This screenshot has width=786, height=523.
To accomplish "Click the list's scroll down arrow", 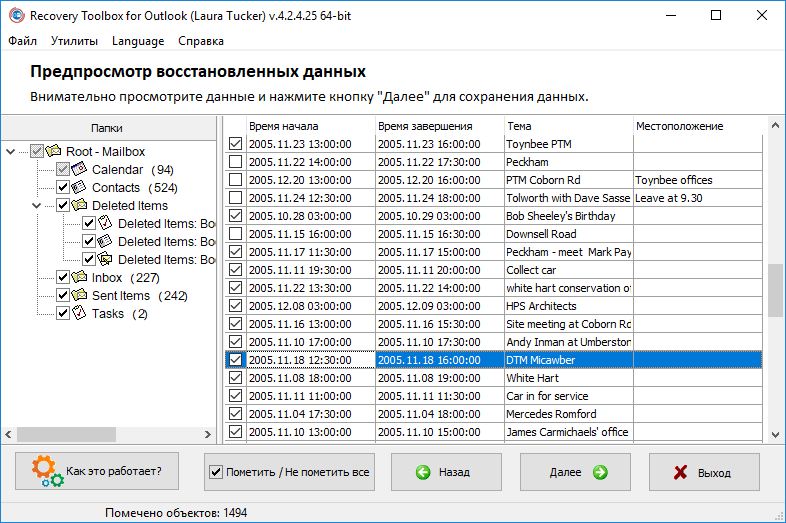I will click(x=775, y=435).
